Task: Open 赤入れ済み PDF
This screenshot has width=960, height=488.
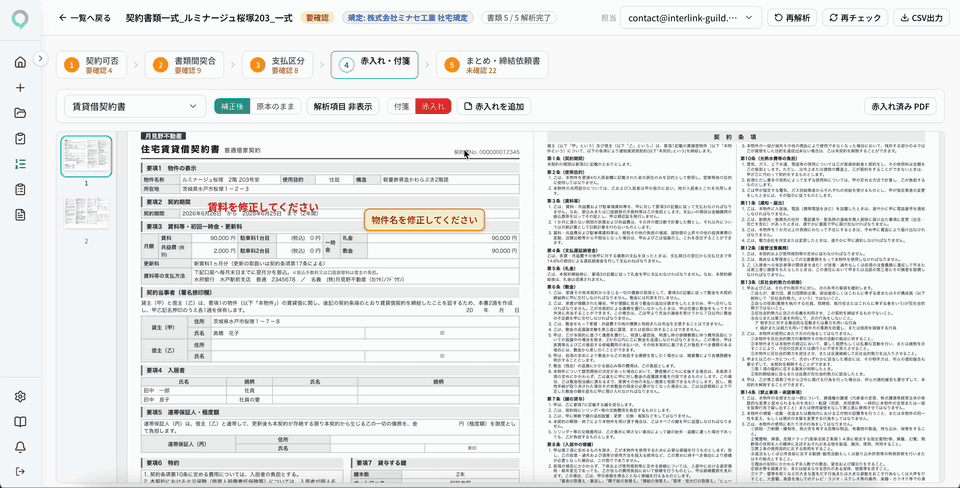Action: 900,106
